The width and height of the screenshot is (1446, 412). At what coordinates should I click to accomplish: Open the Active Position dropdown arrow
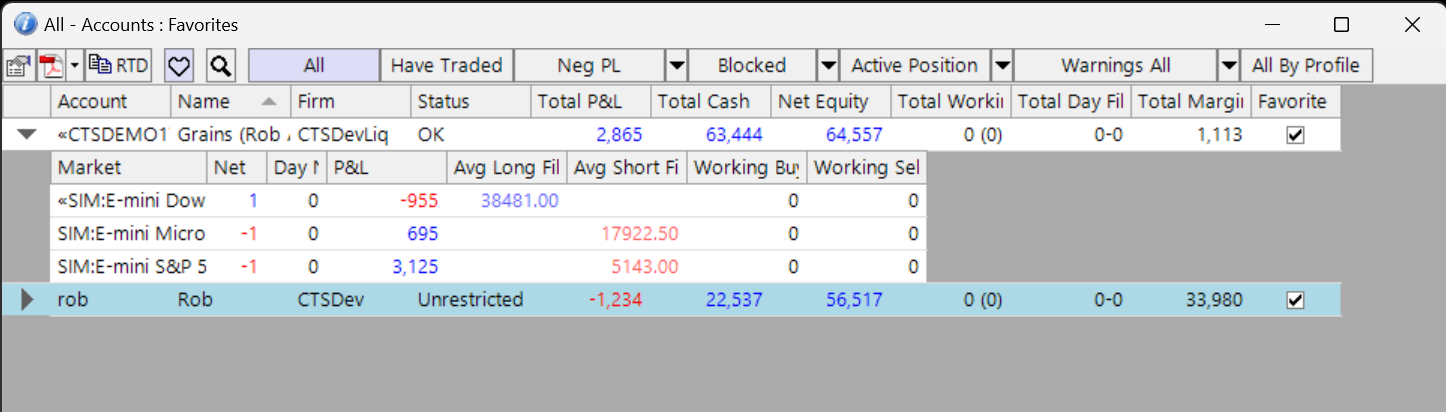pos(1002,66)
